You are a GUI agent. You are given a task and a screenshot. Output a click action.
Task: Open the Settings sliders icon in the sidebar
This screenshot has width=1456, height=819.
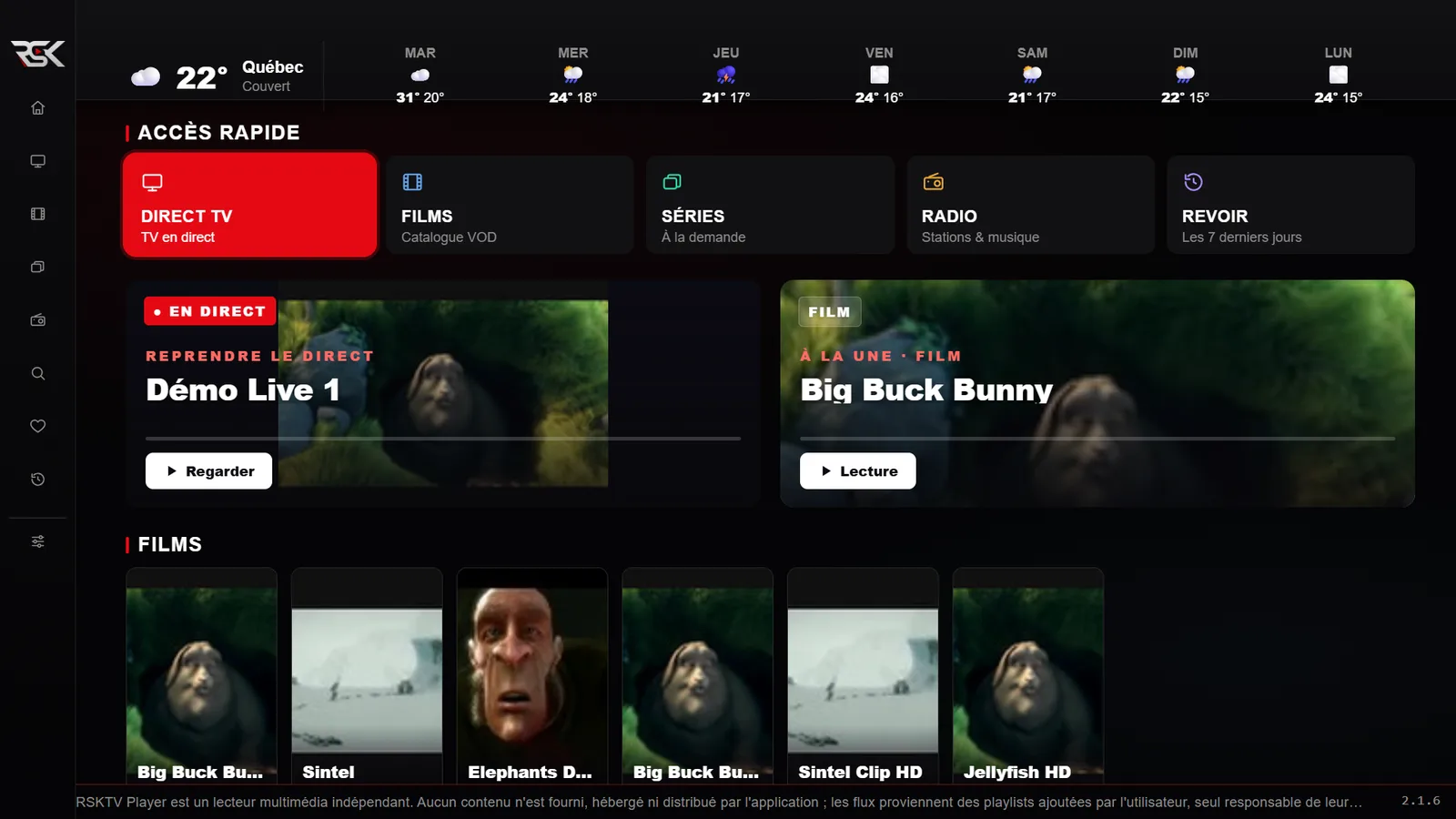click(37, 541)
